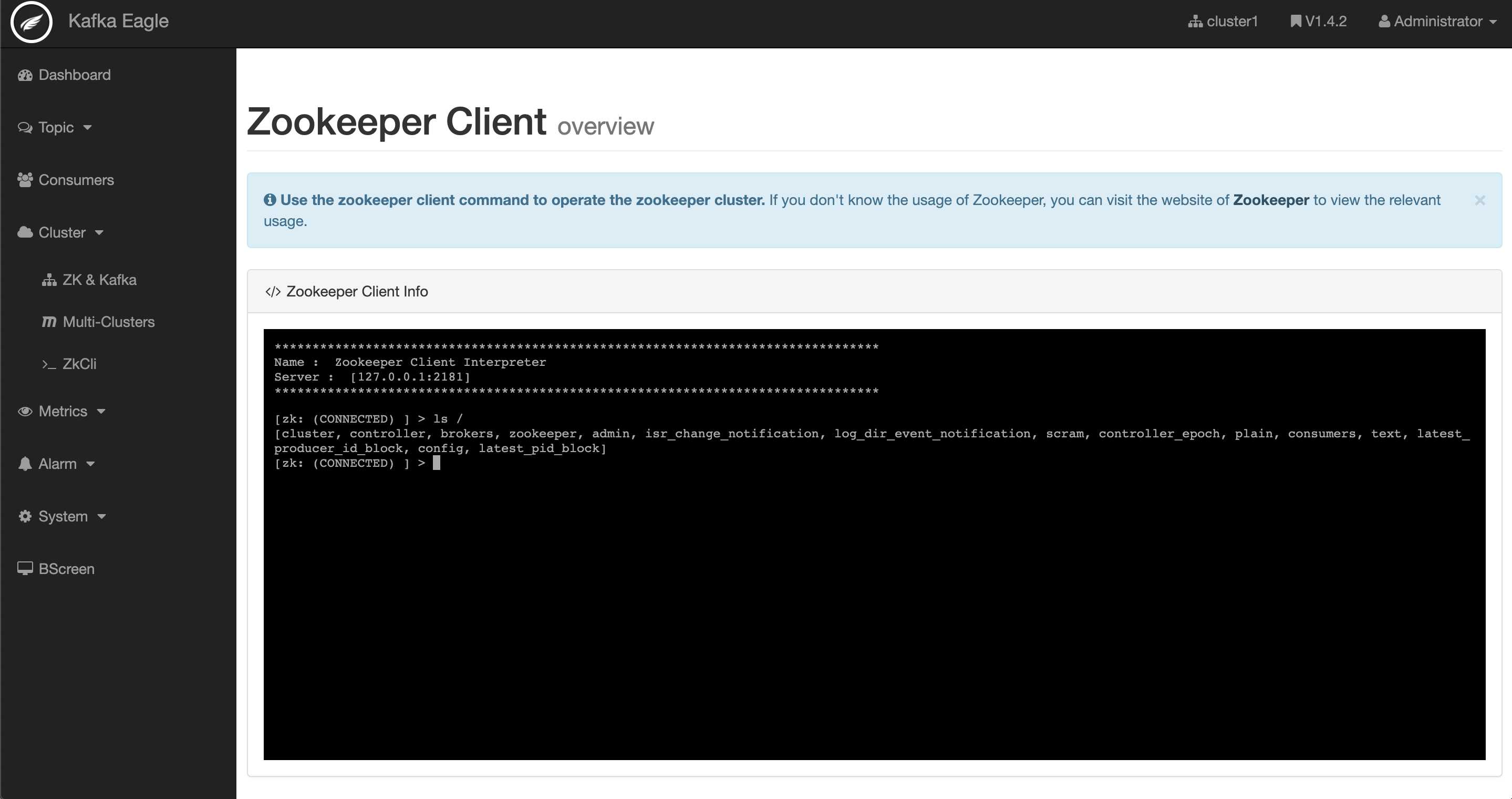This screenshot has width=1512, height=799.
Task: Click 'controller_epoch' in terminal output
Action: pyautogui.click(x=1159, y=434)
